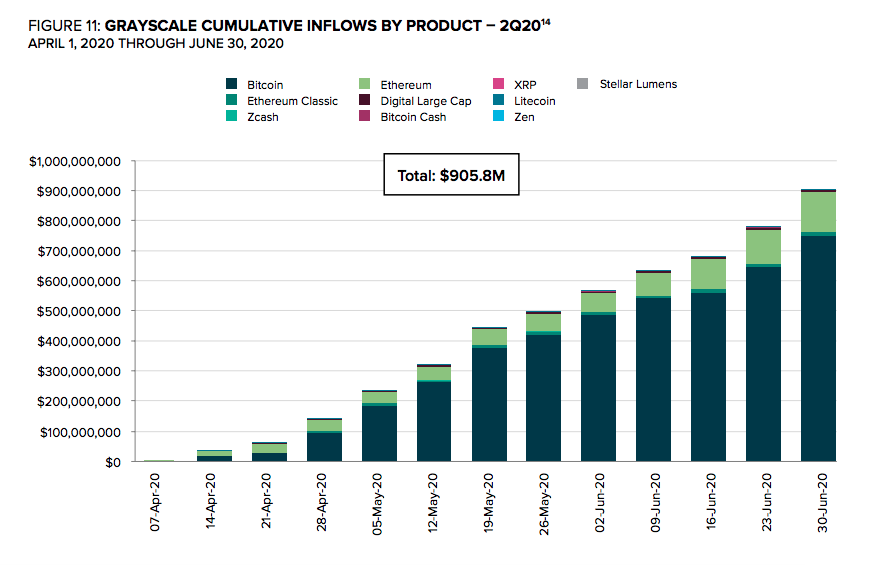The height and width of the screenshot is (565, 870).
Task: Click the Bitcoin segment of the 12-May-20 bar
Action: (434, 421)
